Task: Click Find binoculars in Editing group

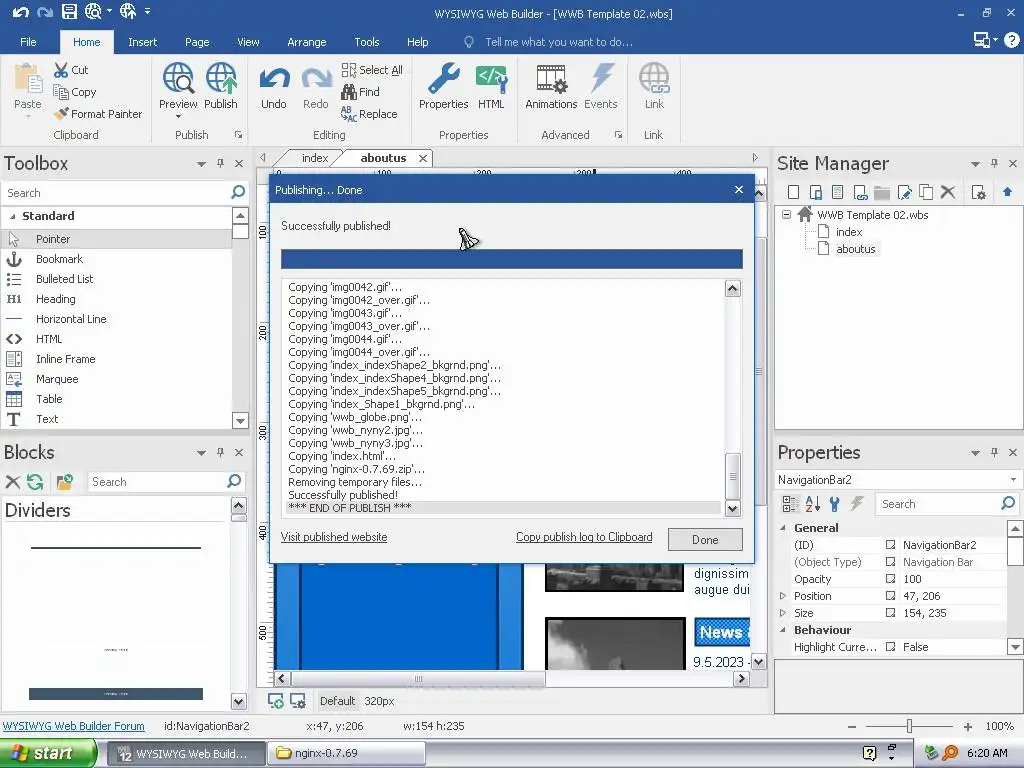Action: pos(360,92)
